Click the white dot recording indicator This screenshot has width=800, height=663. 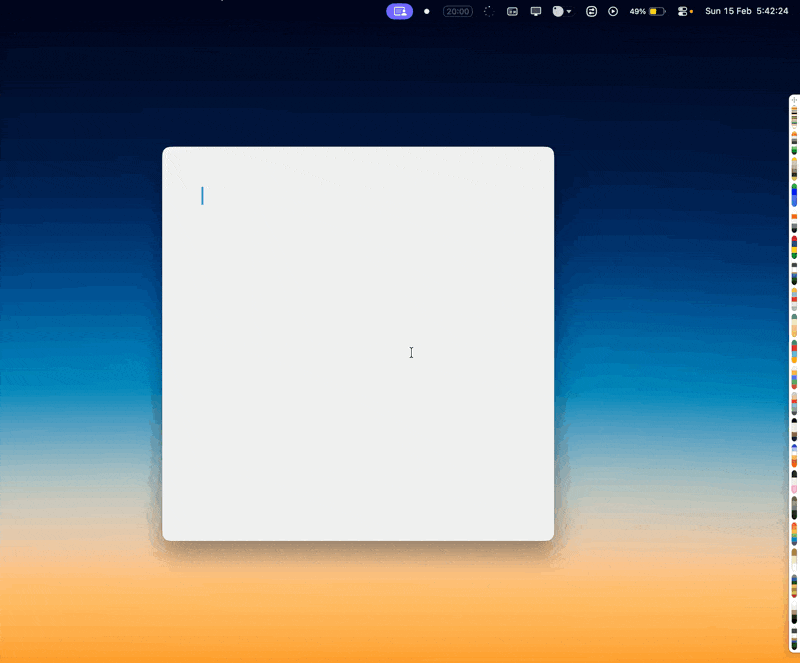427,11
